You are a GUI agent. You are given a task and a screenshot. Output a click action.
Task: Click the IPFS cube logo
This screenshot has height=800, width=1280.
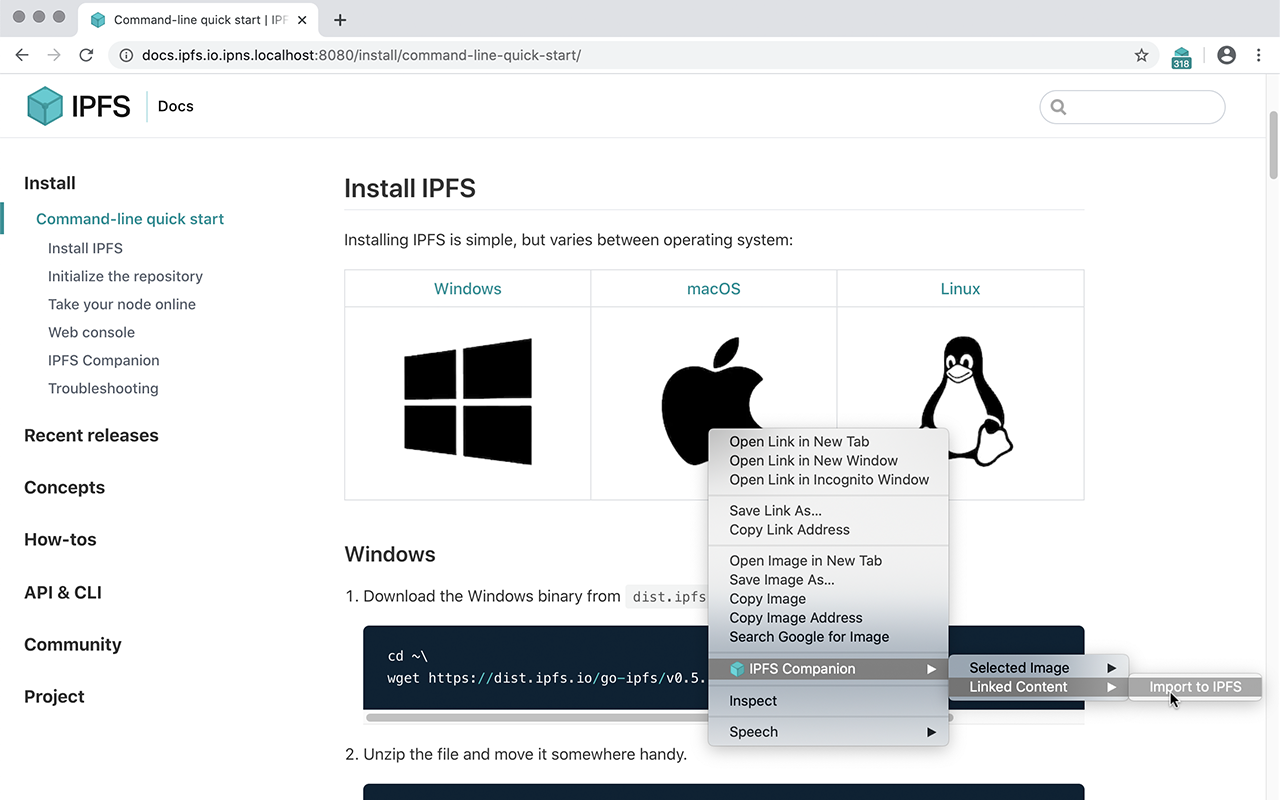(x=44, y=106)
